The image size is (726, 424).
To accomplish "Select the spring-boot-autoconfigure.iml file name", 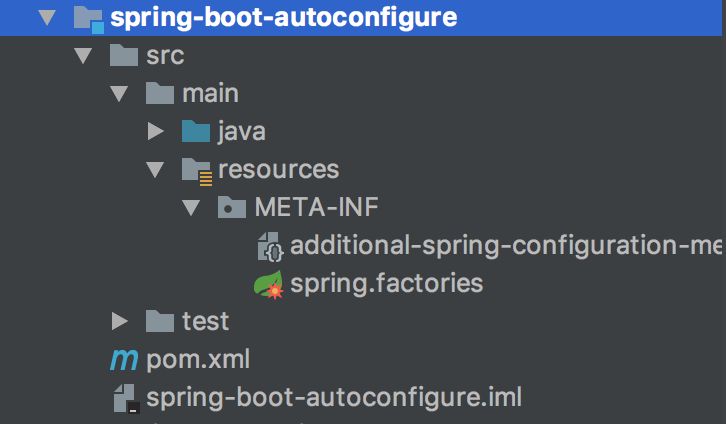I will [x=334, y=398].
